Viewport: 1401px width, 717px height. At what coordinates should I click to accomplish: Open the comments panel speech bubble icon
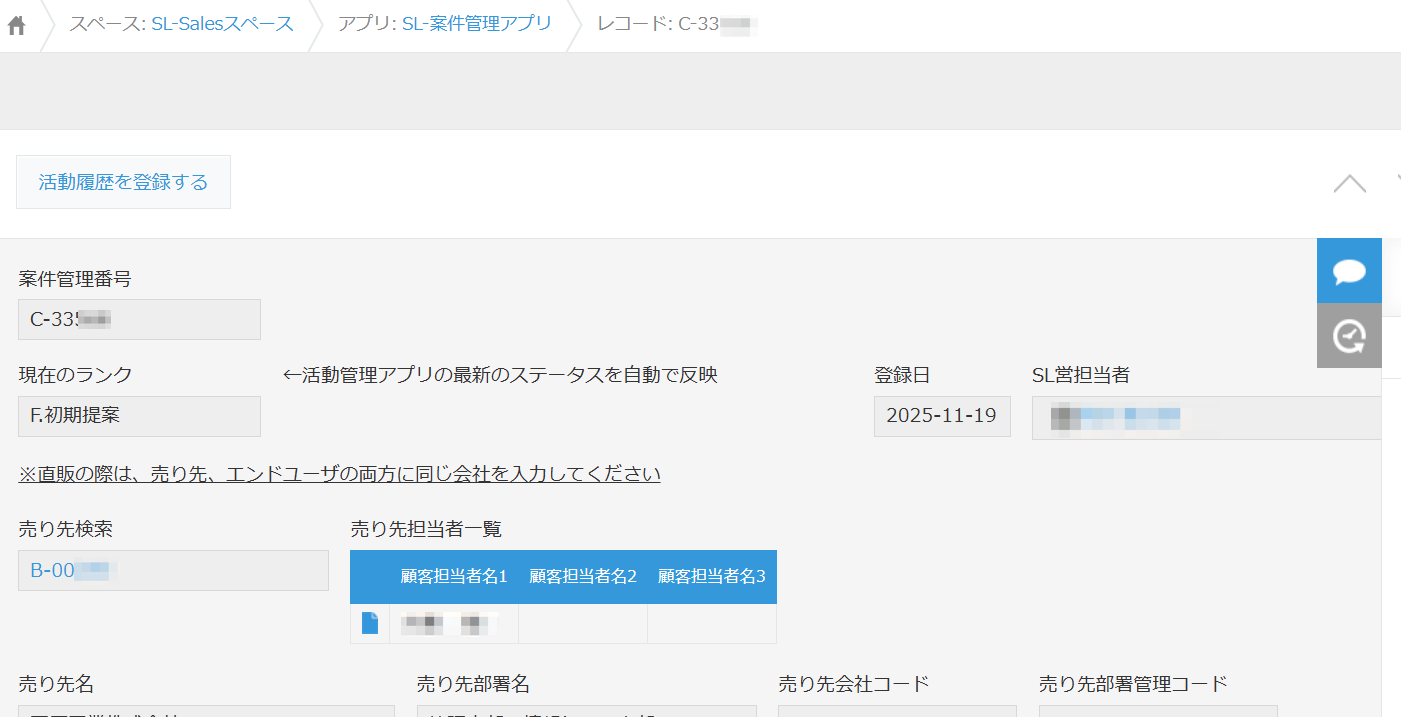1349,271
